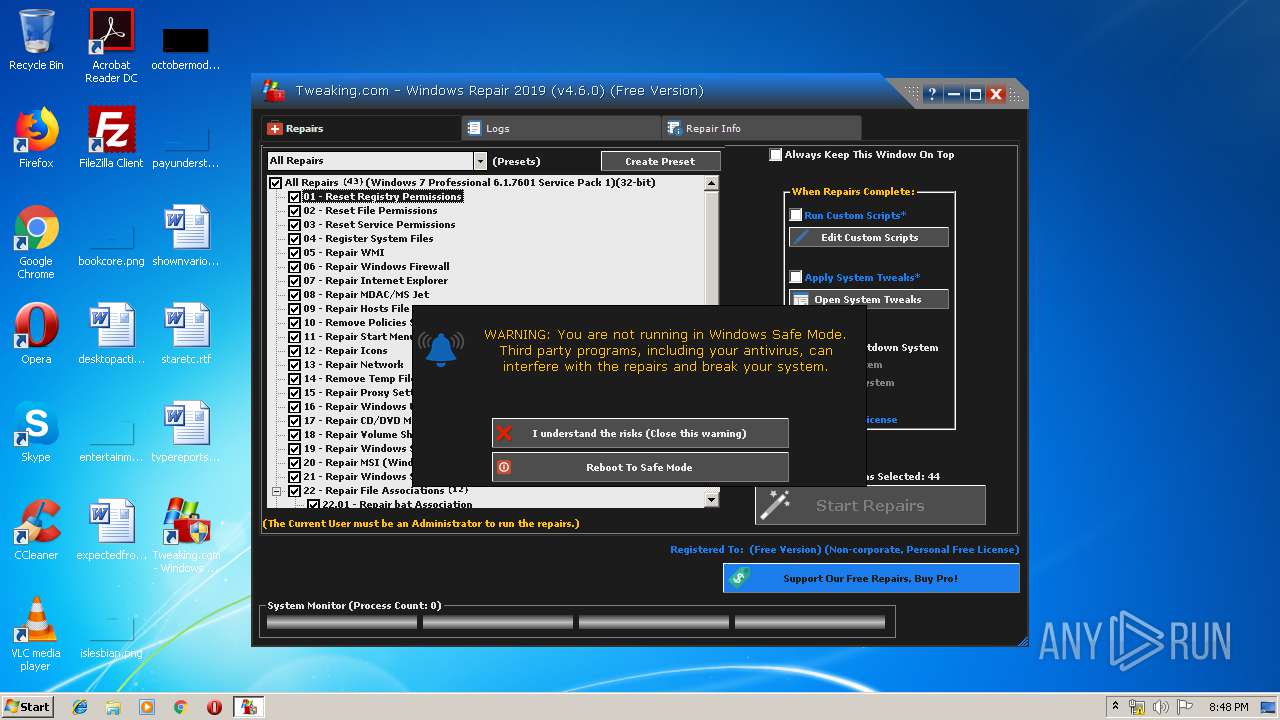Toggle the All Repairs (43) checkbox
This screenshot has height=720, width=1280.
coord(275,183)
